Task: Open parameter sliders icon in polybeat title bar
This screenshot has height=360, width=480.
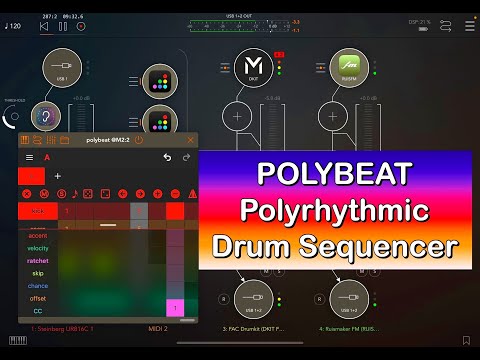Action: click(51, 140)
